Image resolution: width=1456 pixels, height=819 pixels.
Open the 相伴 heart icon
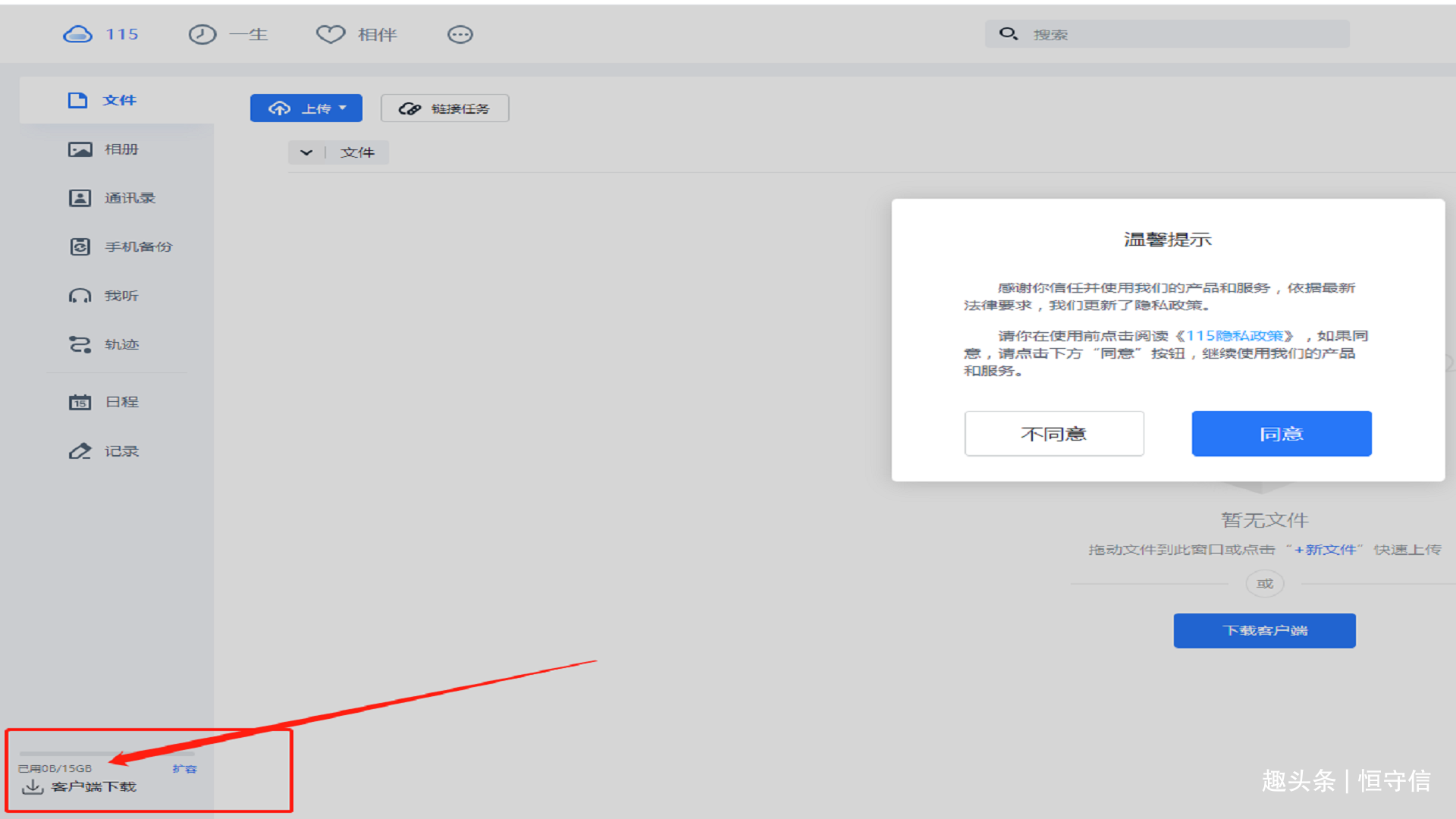331,34
